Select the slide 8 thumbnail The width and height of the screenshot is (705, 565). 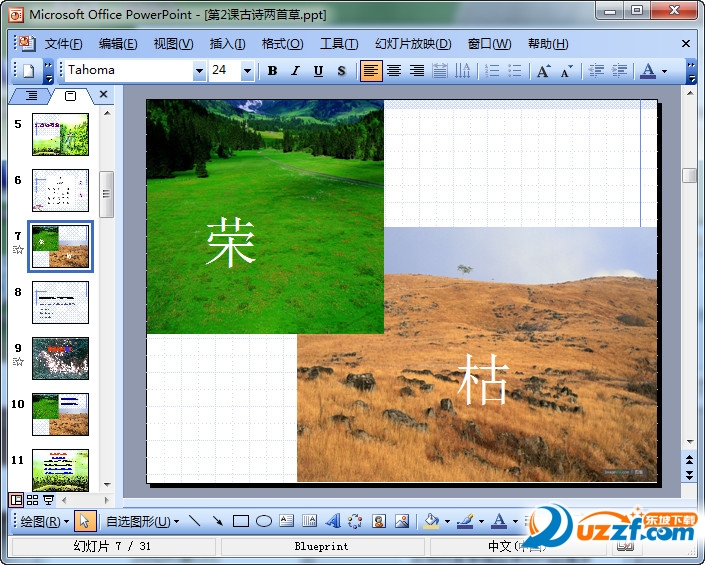point(60,303)
